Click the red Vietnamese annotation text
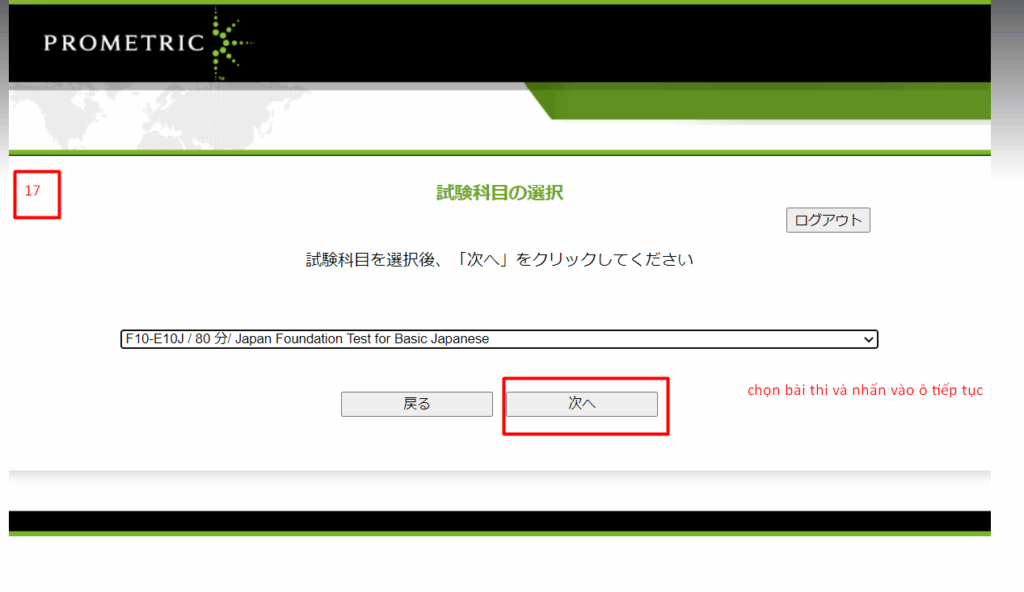Screen dimensions: 1024x592 [865, 391]
